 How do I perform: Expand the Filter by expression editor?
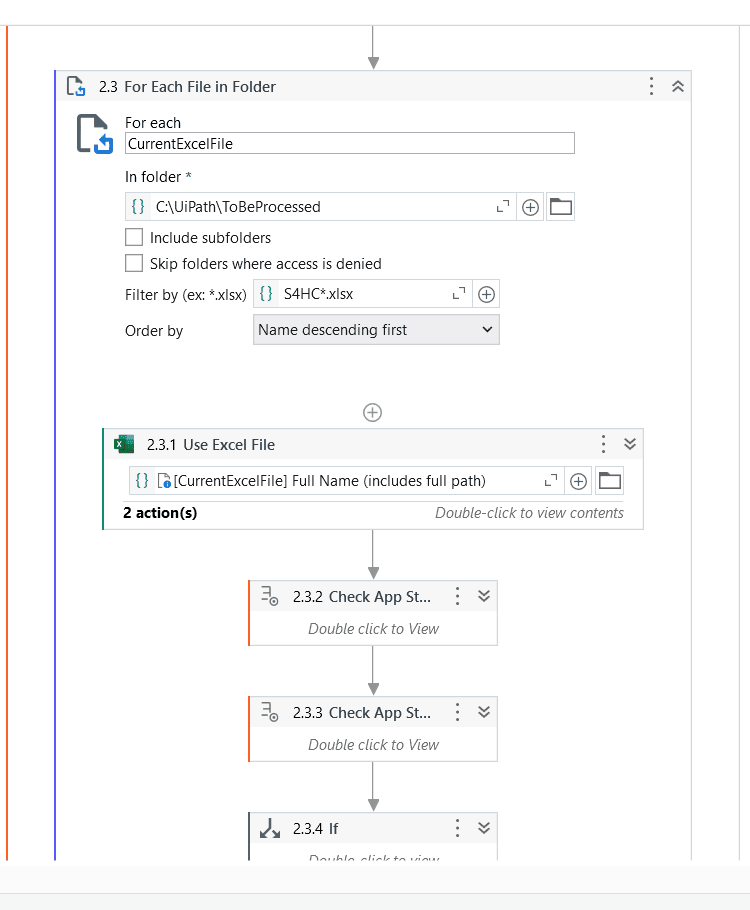pyautogui.click(x=459, y=294)
